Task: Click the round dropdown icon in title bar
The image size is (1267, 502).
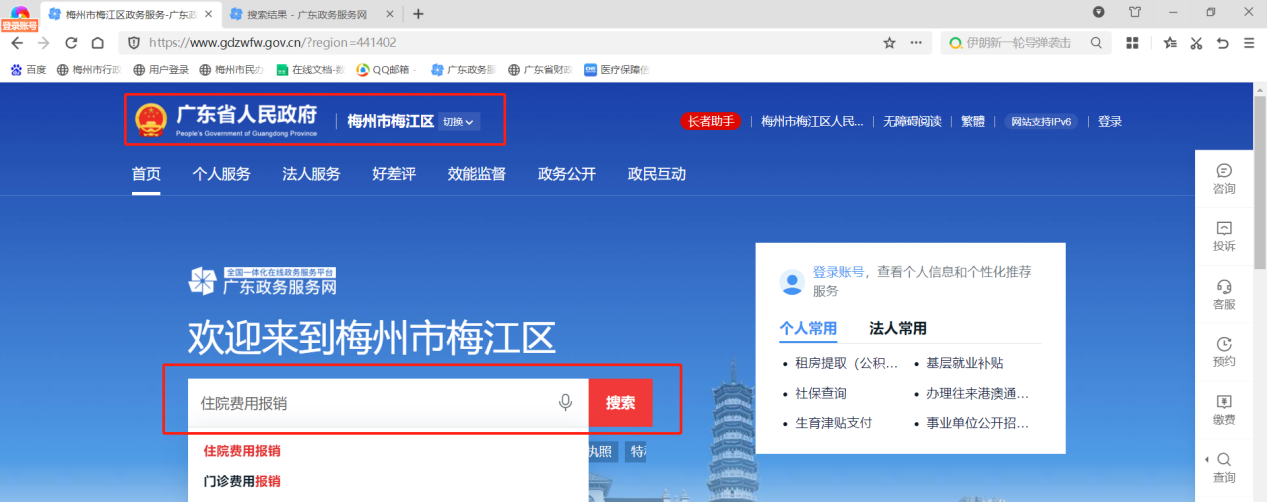Action: click(x=1099, y=13)
